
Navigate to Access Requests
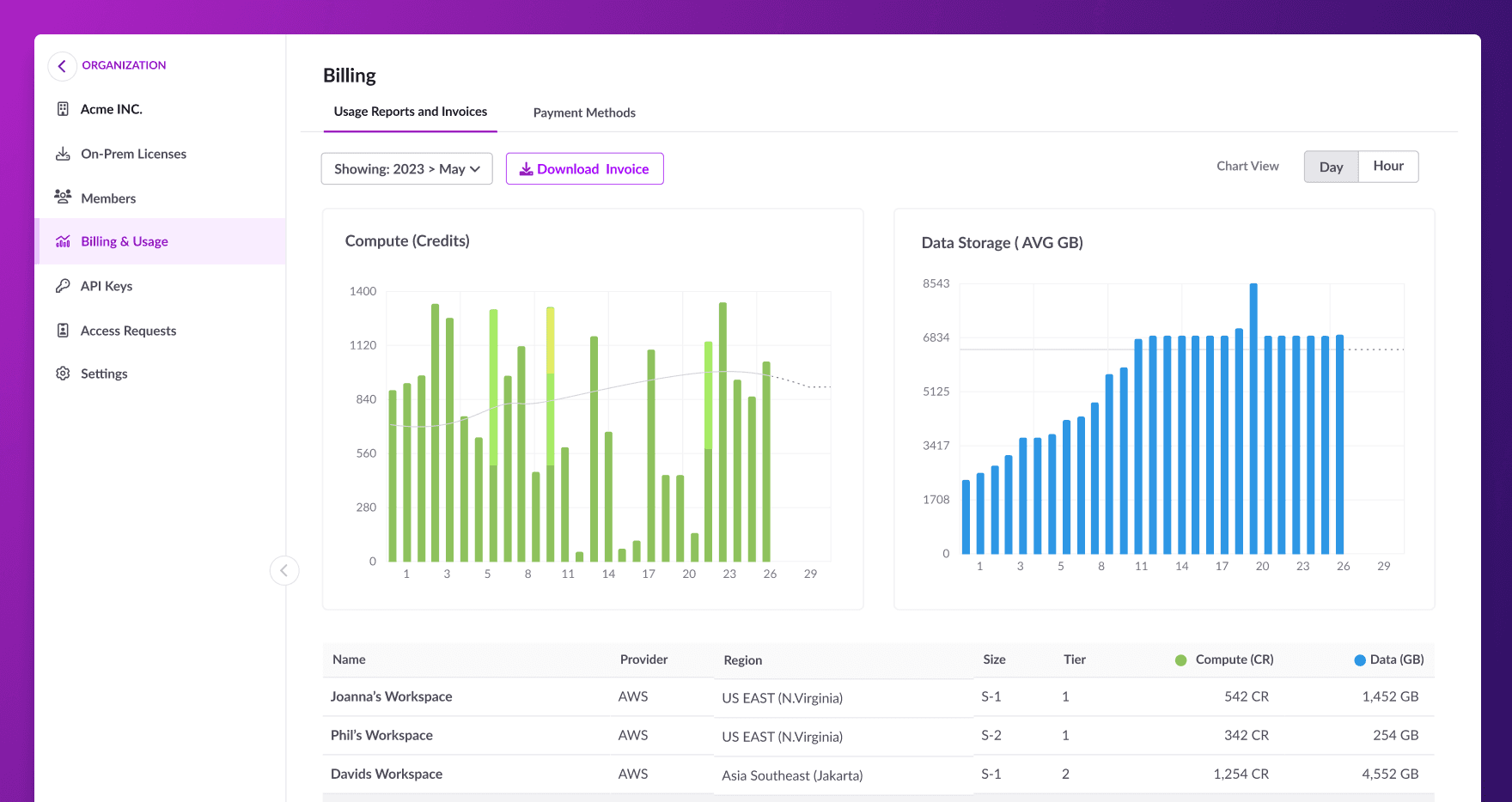128,331
